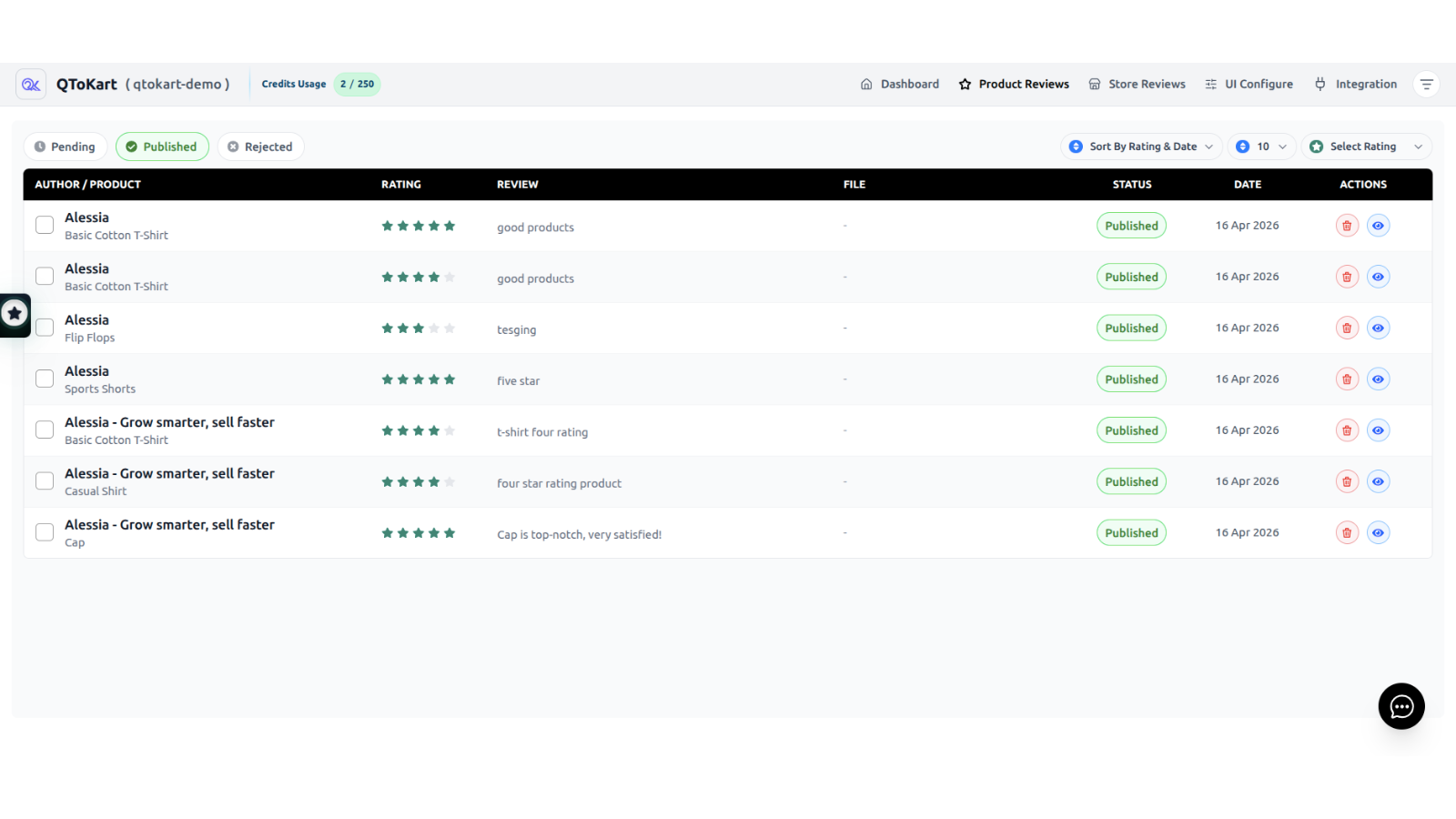Open the chat support bubble

pos(1401,706)
